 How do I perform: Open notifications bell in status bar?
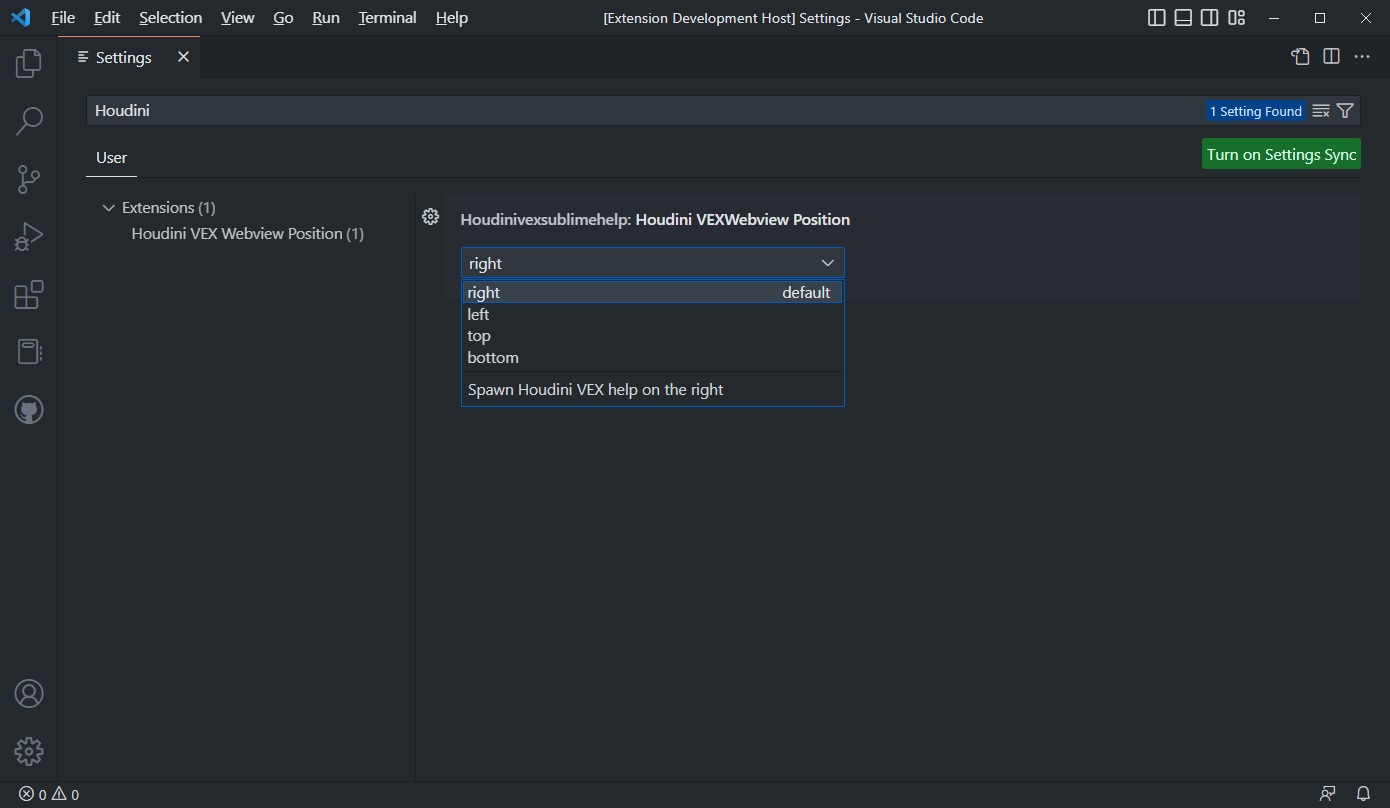point(1363,794)
